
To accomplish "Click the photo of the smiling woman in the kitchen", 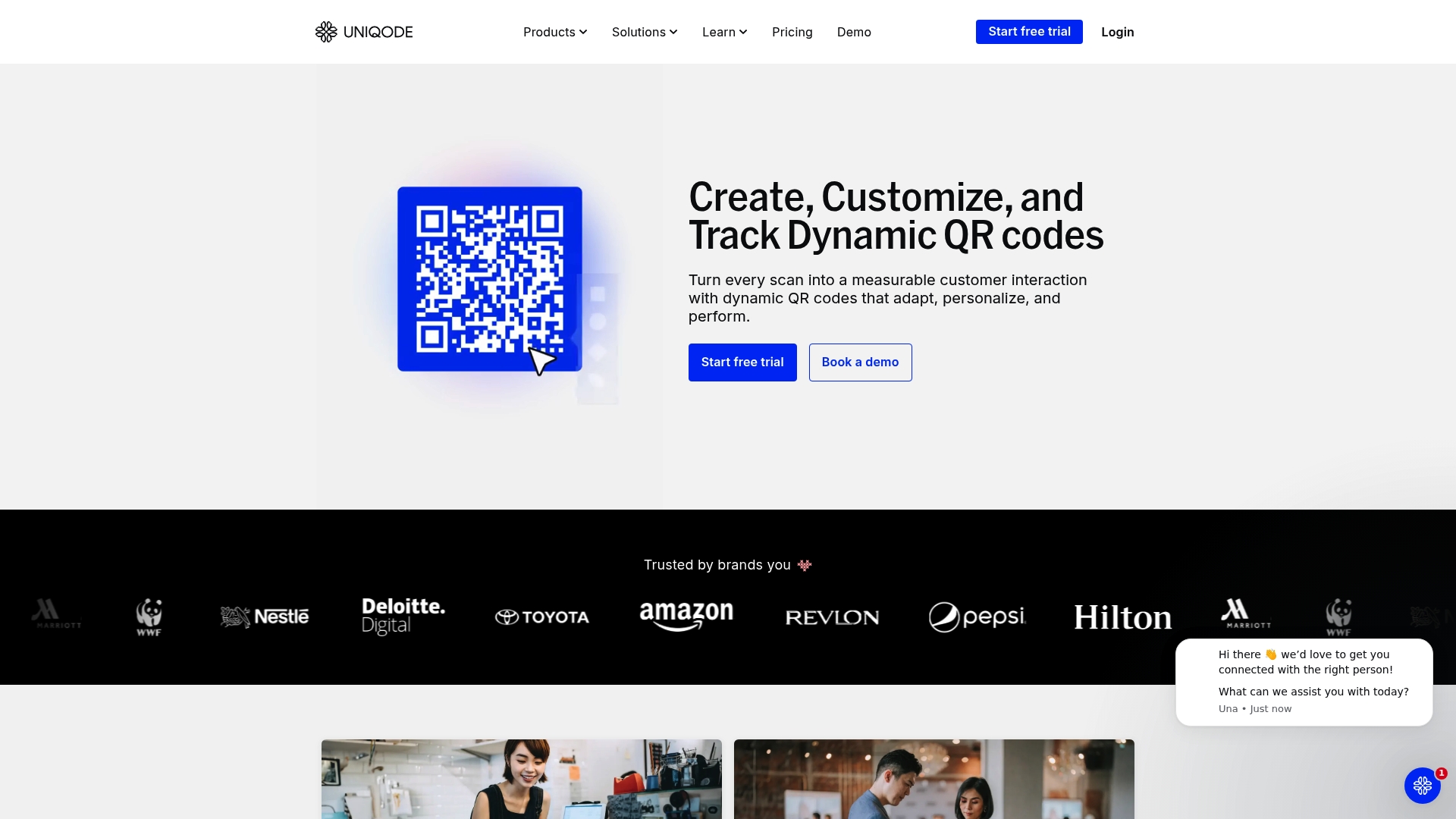I will pos(522,779).
